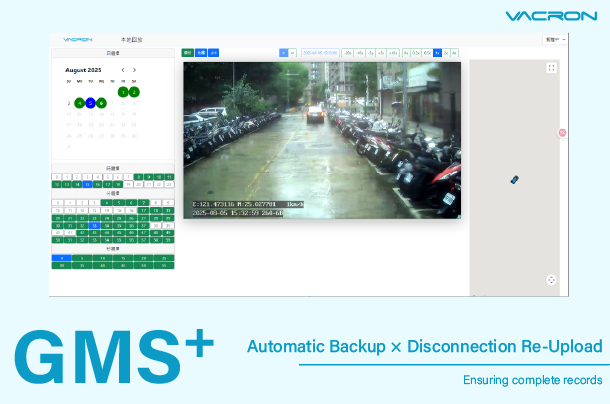Screen dimensions: 610x404
Task: Click the first blue button beside the green one
Action: (201, 53)
